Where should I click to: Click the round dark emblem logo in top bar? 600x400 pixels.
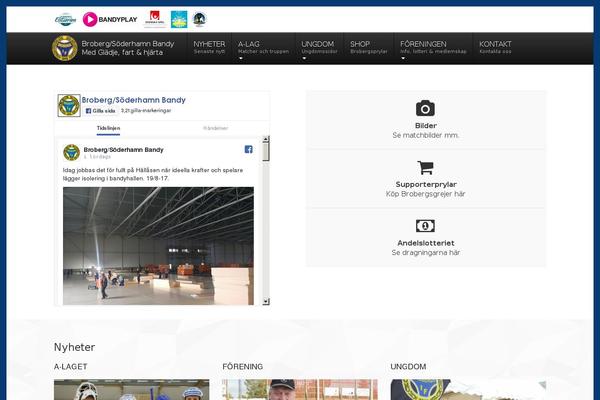click(199, 19)
